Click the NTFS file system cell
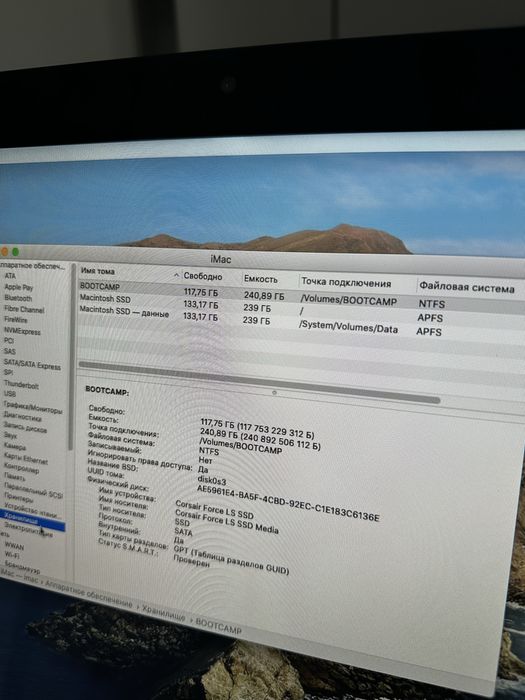The width and height of the screenshot is (525, 700). coord(432,304)
